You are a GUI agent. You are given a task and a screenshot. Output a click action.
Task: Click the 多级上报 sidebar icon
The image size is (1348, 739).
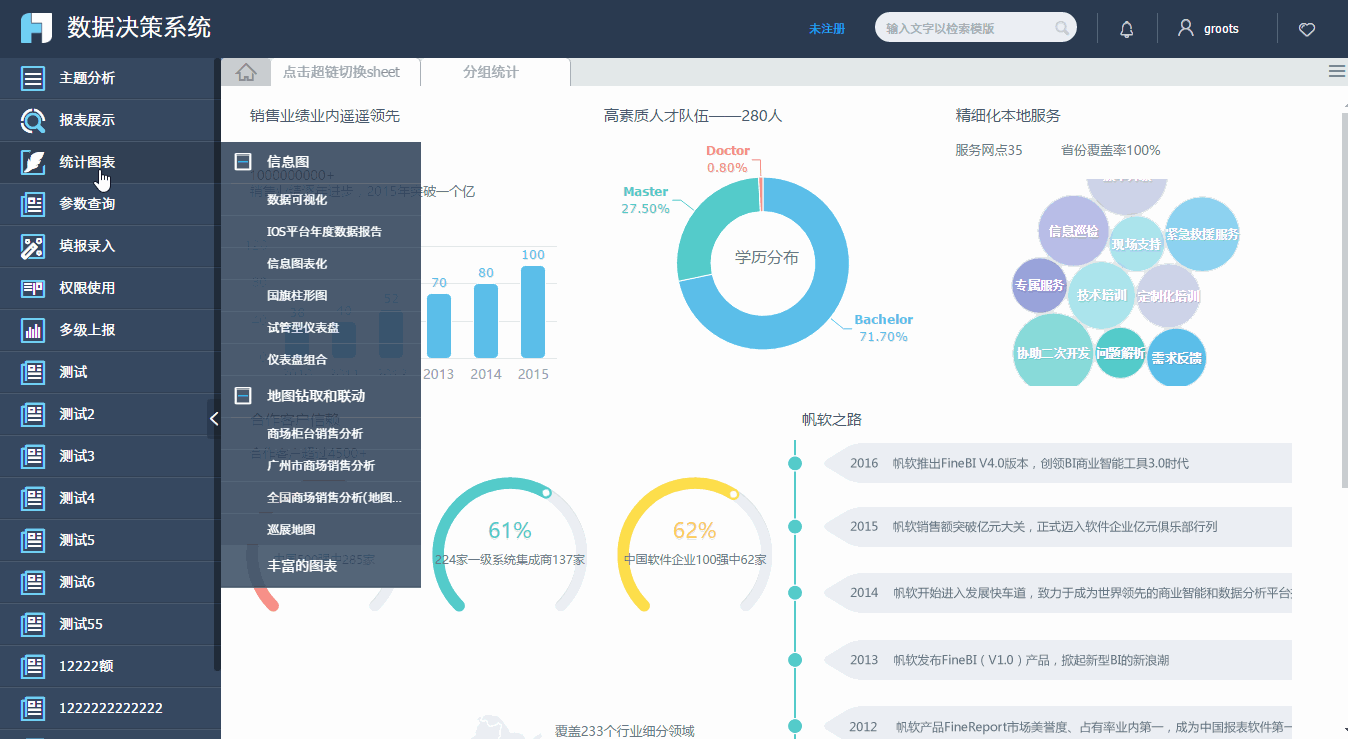33,330
